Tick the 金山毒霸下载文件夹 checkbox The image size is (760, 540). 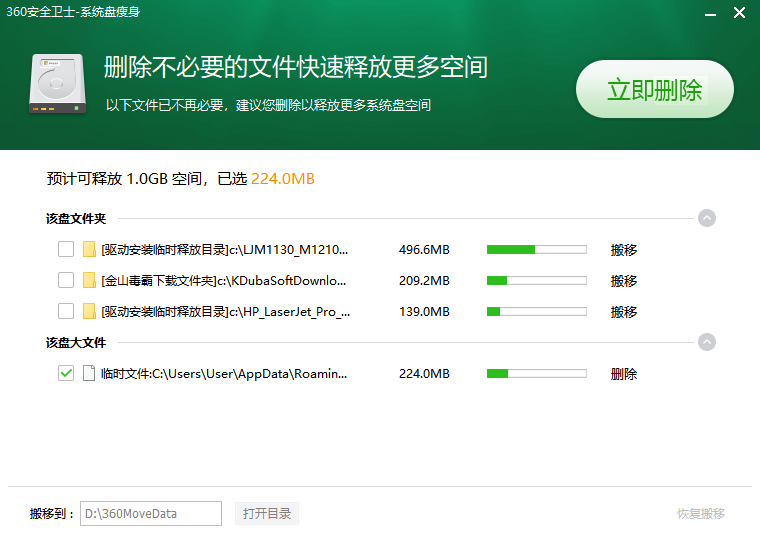[66, 281]
